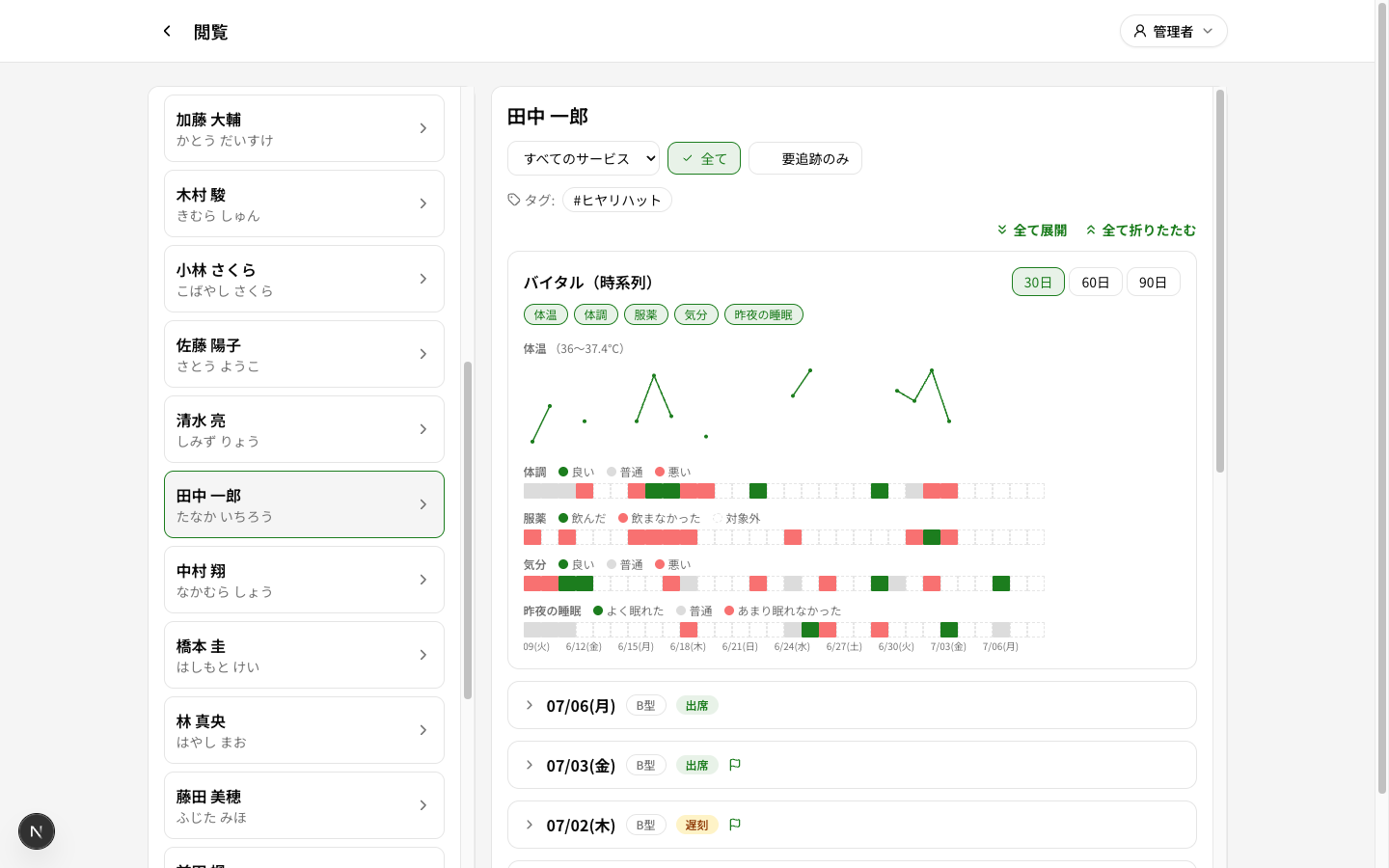Image resolution: width=1389 pixels, height=868 pixels.
Task: Open the 管理者 user menu
Action: pyautogui.click(x=1173, y=31)
